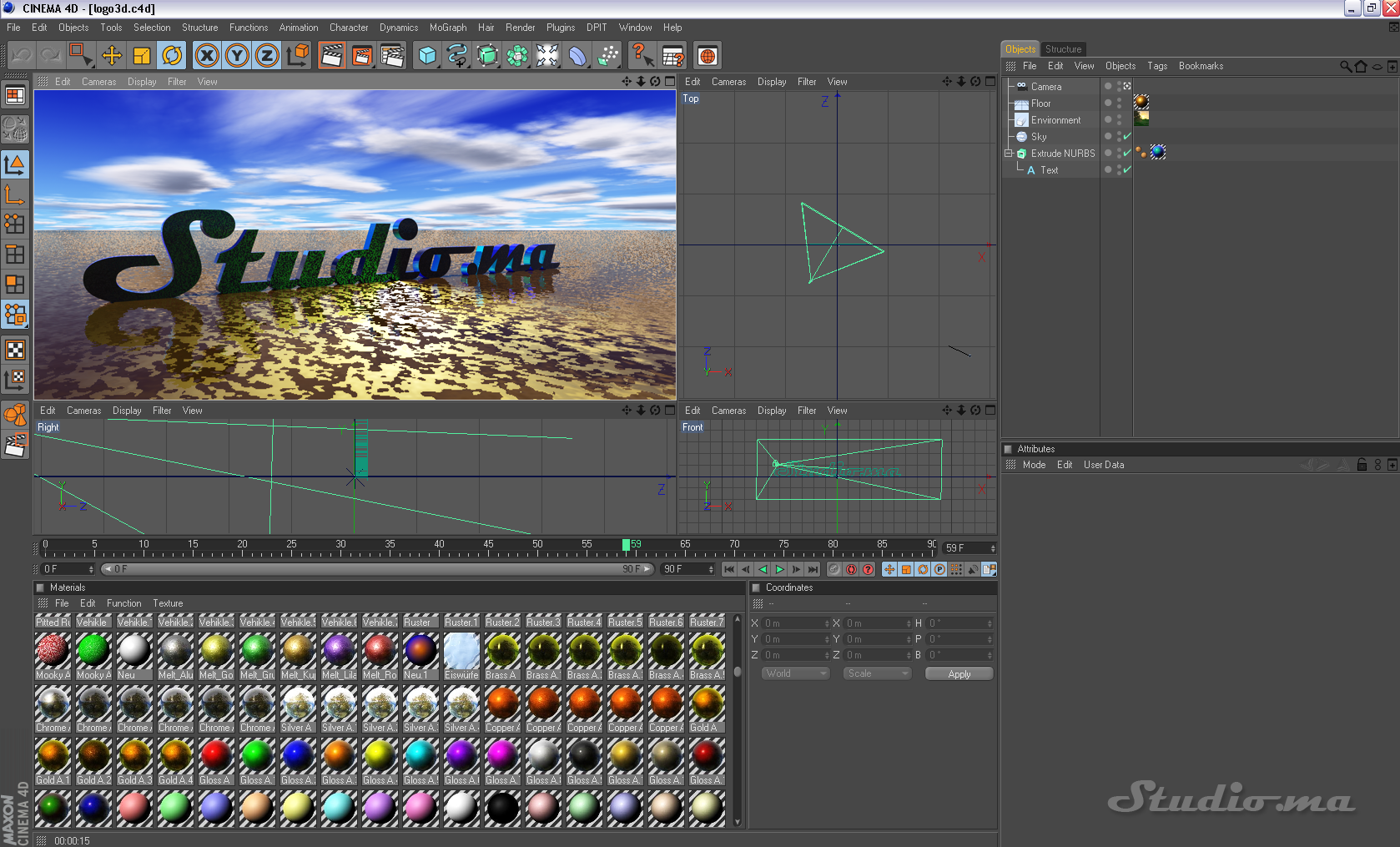1400x847 pixels.
Task: Open Render Settings from the toolbar
Action: tap(392, 56)
